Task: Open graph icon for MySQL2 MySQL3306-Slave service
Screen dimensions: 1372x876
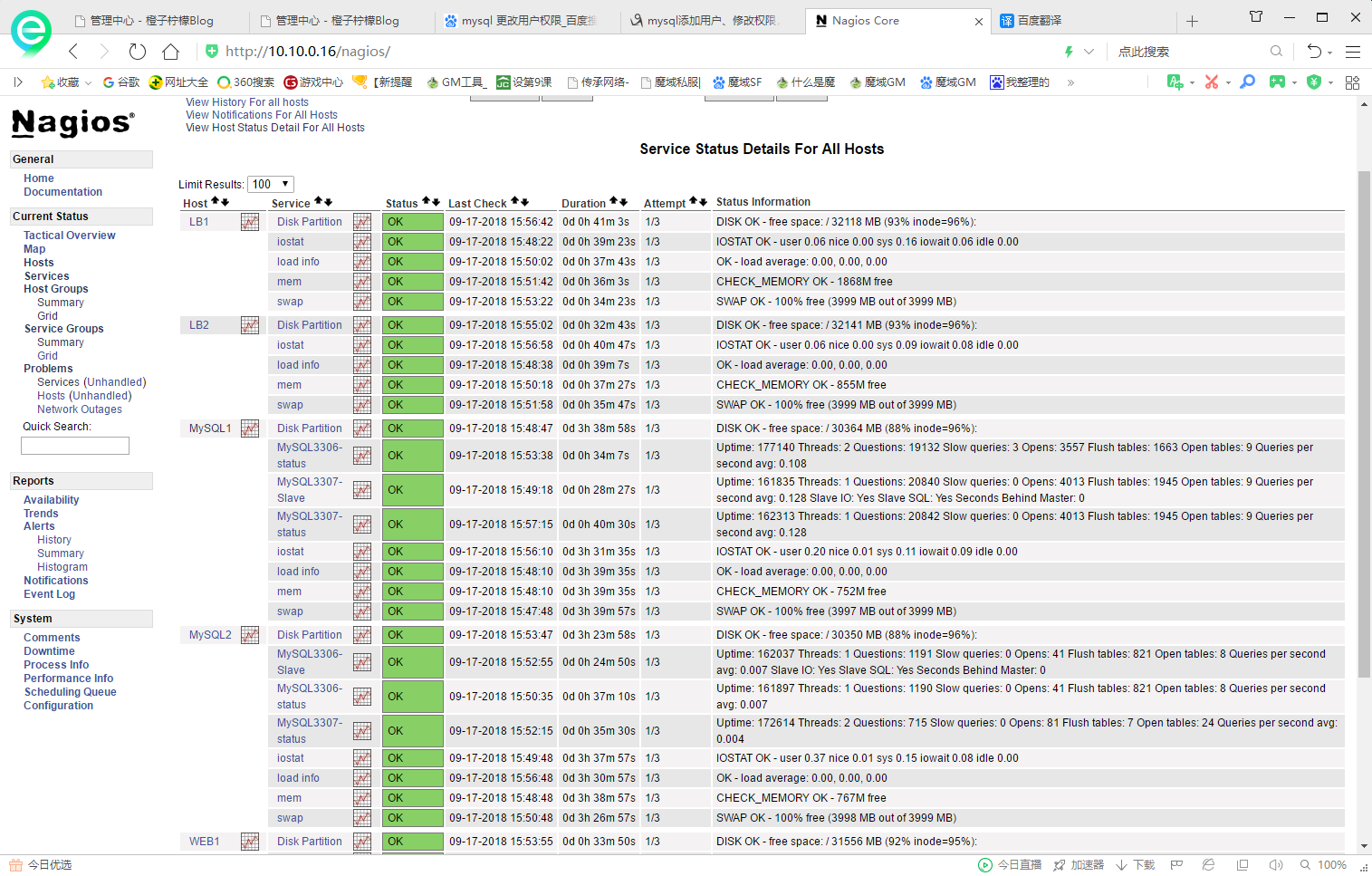Action: (x=362, y=662)
